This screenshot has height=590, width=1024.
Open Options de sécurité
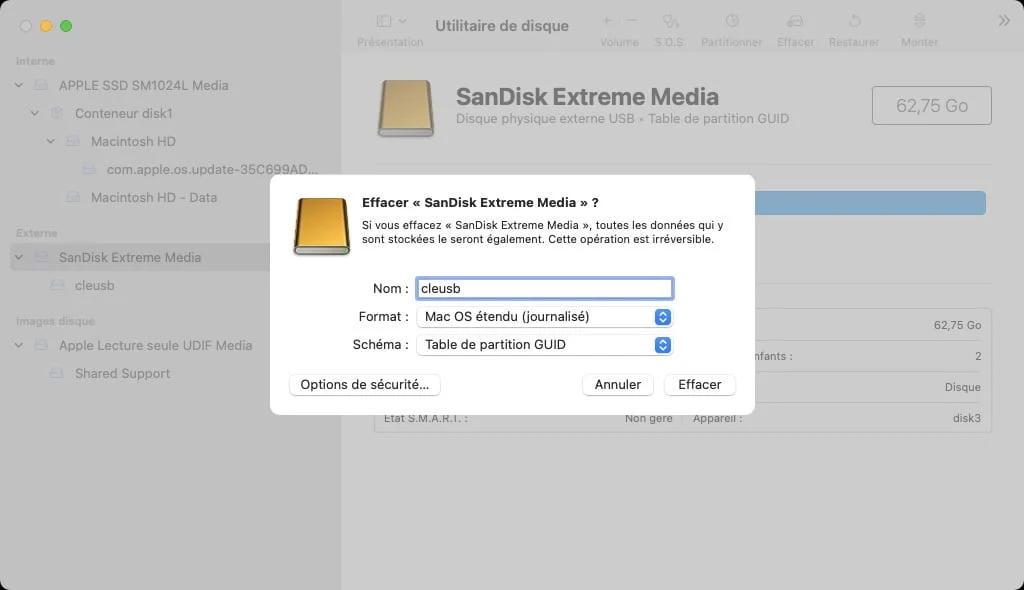coord(364,384)
